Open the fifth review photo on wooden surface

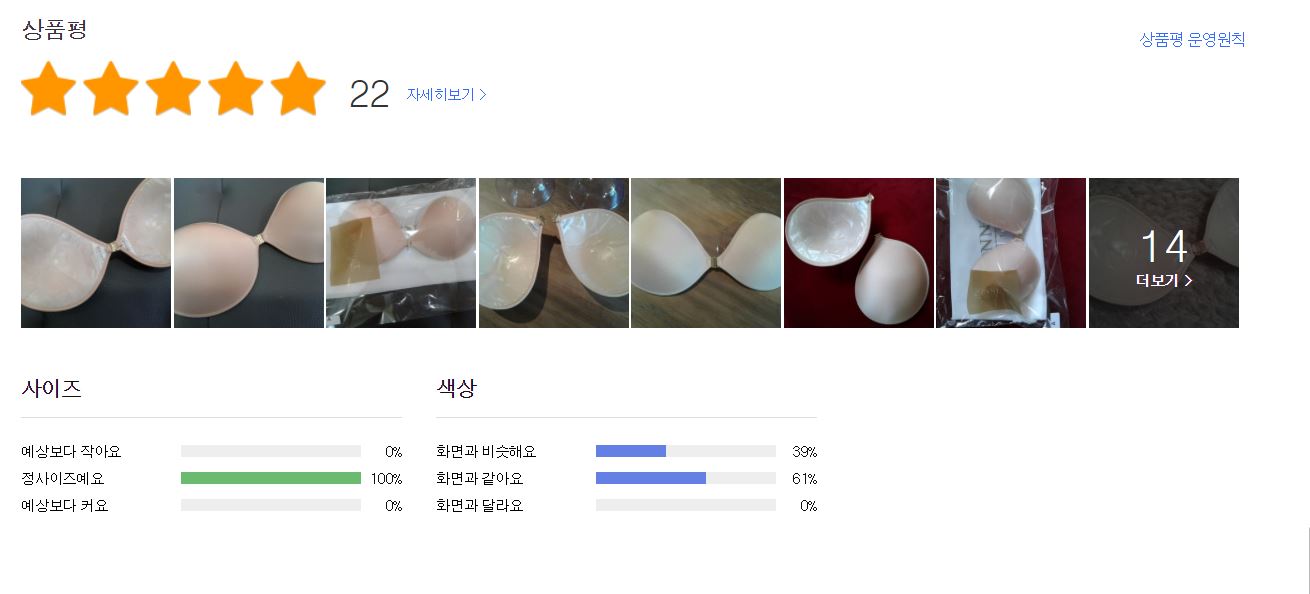click(706, 253)
